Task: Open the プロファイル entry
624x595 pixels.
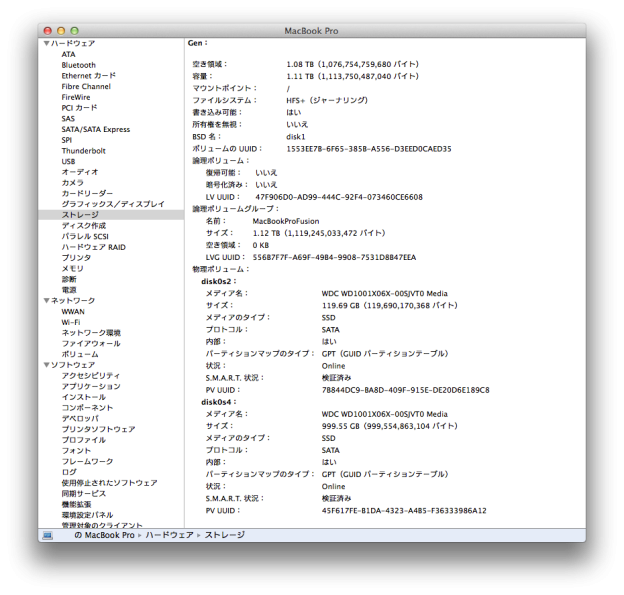Action: pos(84,440)
